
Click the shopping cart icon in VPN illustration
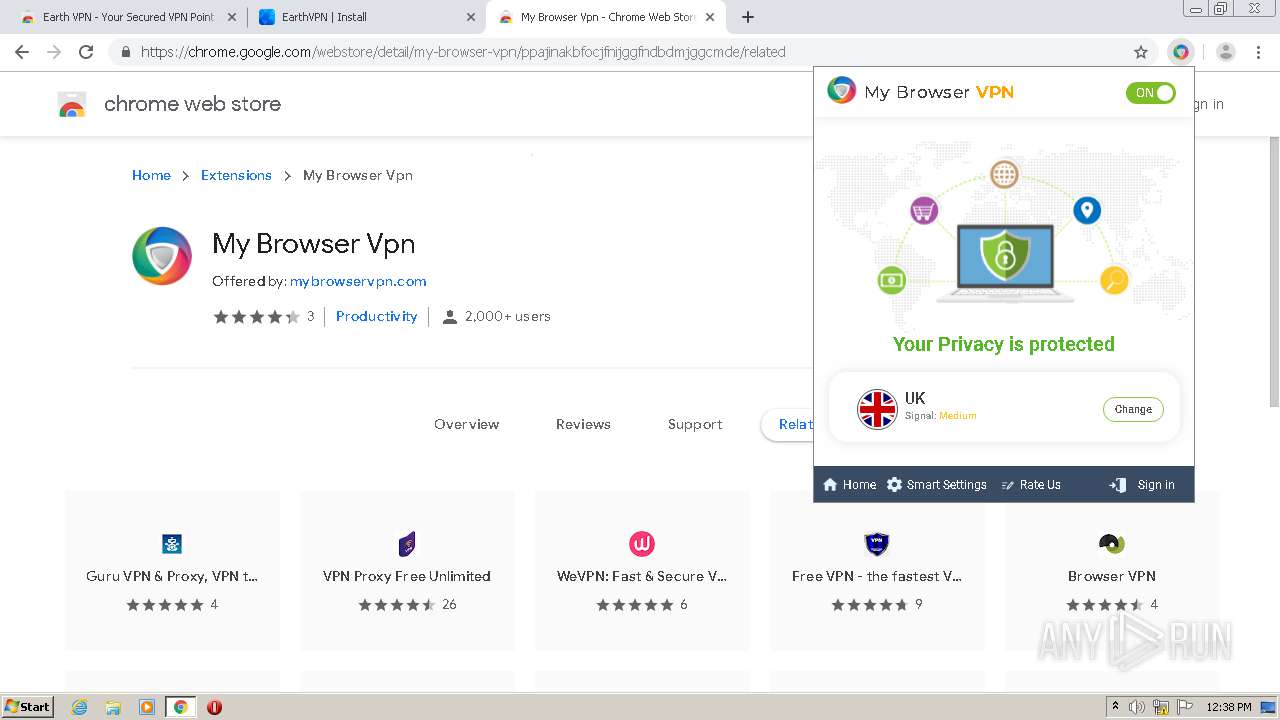click(924, 210)
